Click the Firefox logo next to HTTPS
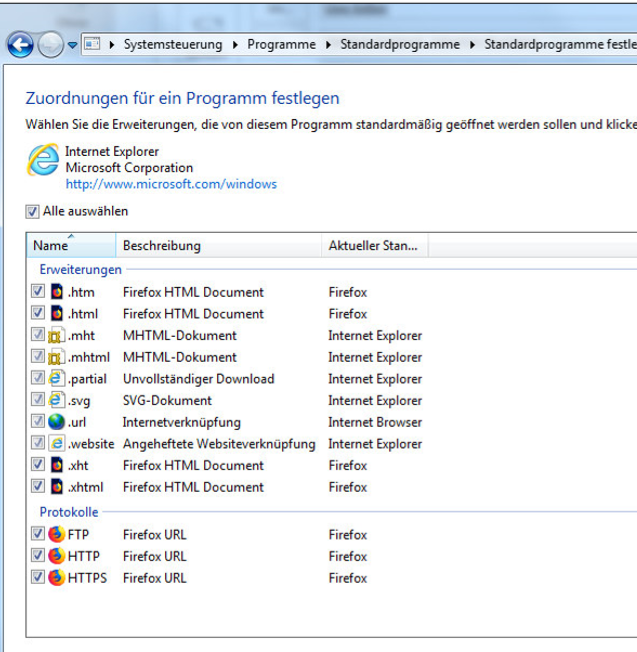 point(57,577)
